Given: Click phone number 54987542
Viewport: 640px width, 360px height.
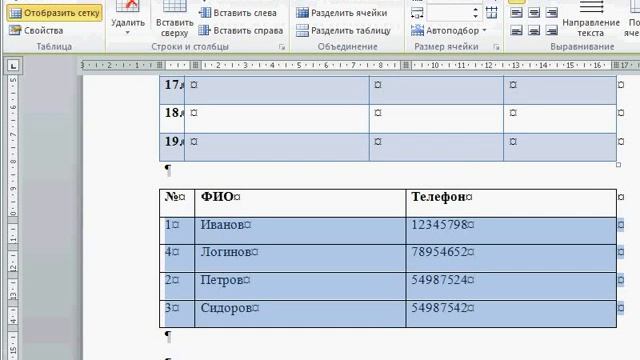Looking at the screenshot, I should tap(439, 307).
